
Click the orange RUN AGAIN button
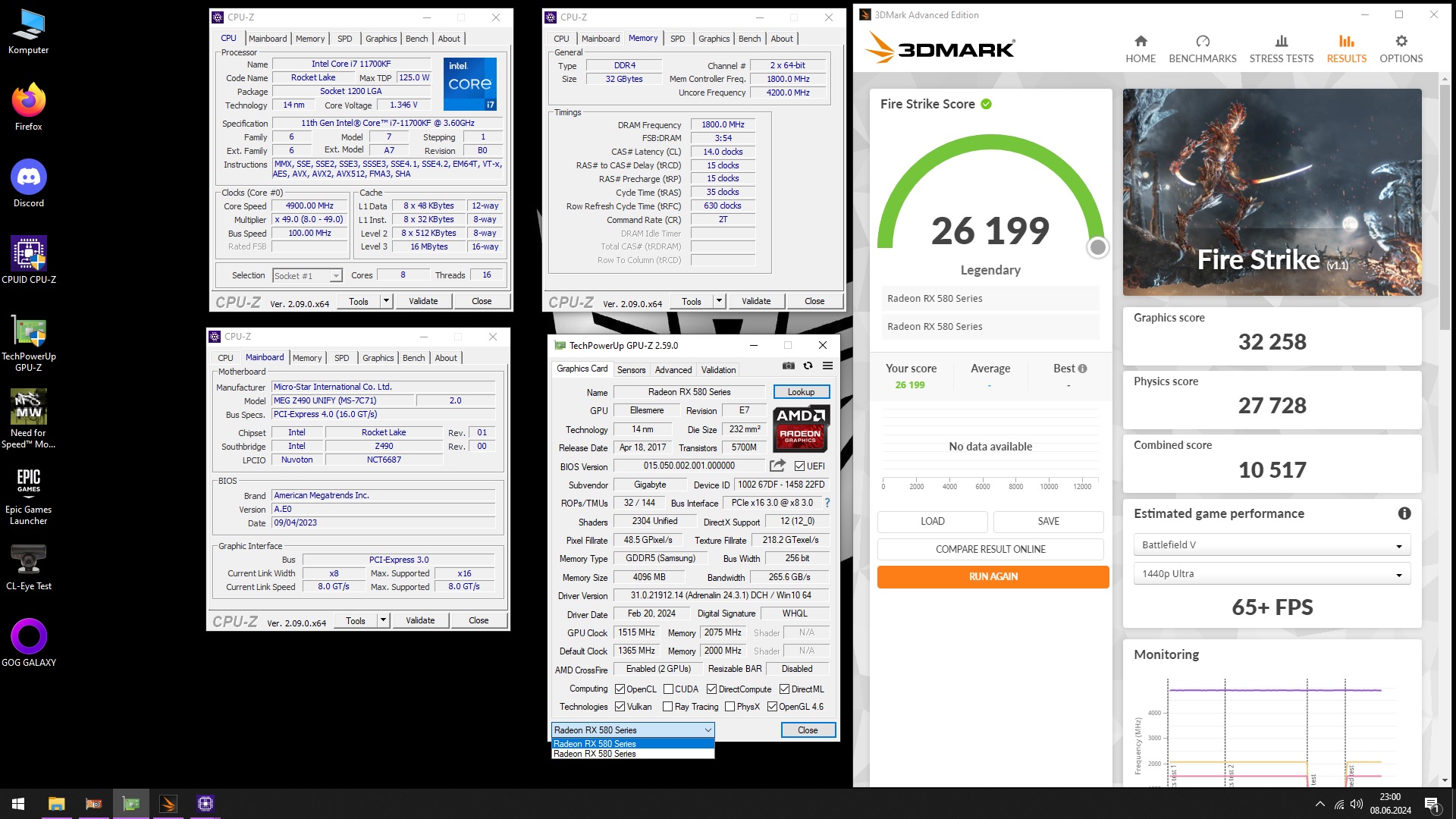(993, 576)
